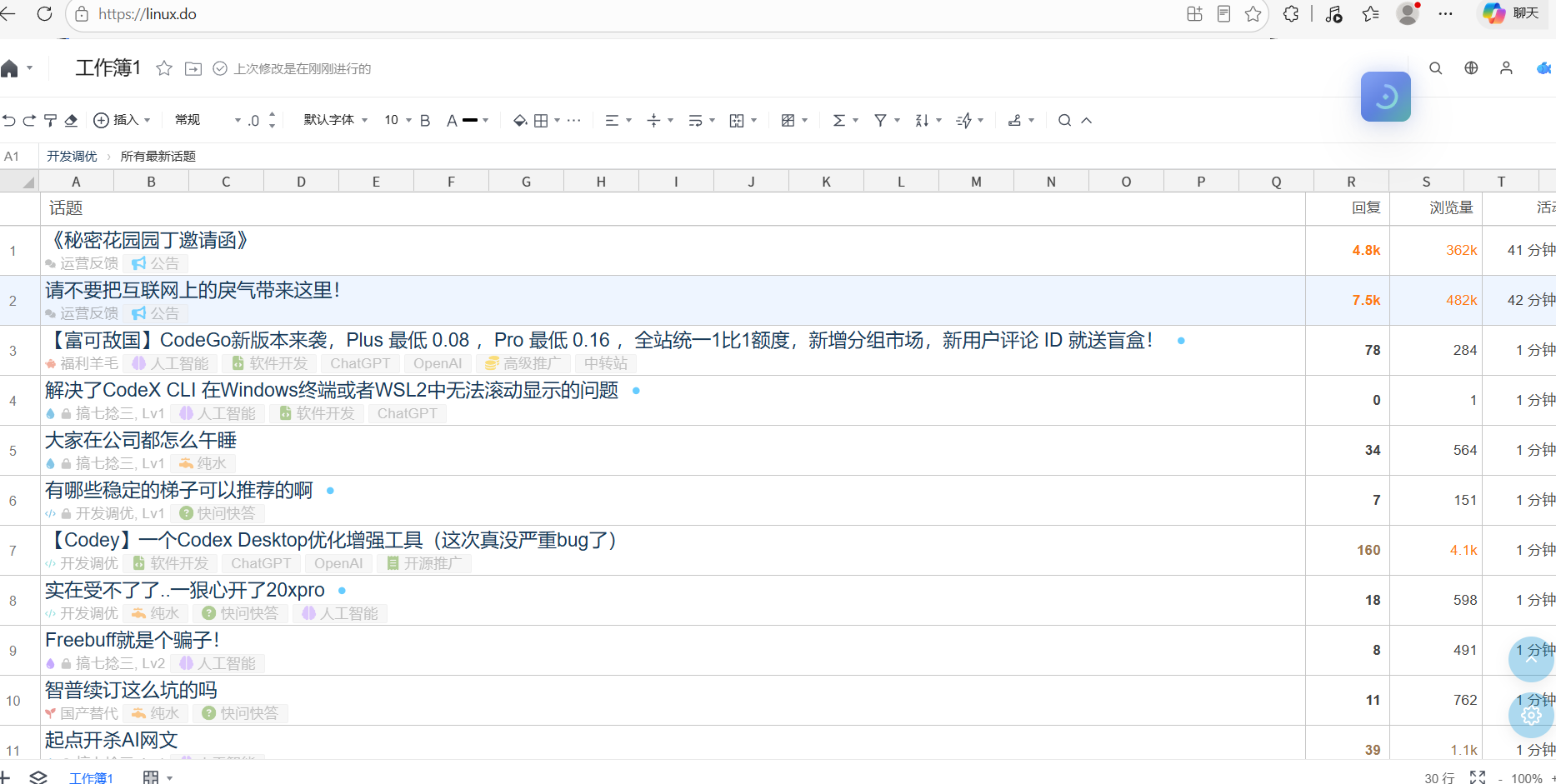Activate the format painter tool
The height and width of the screenshot is (784, 1556).
coord(50,121)
